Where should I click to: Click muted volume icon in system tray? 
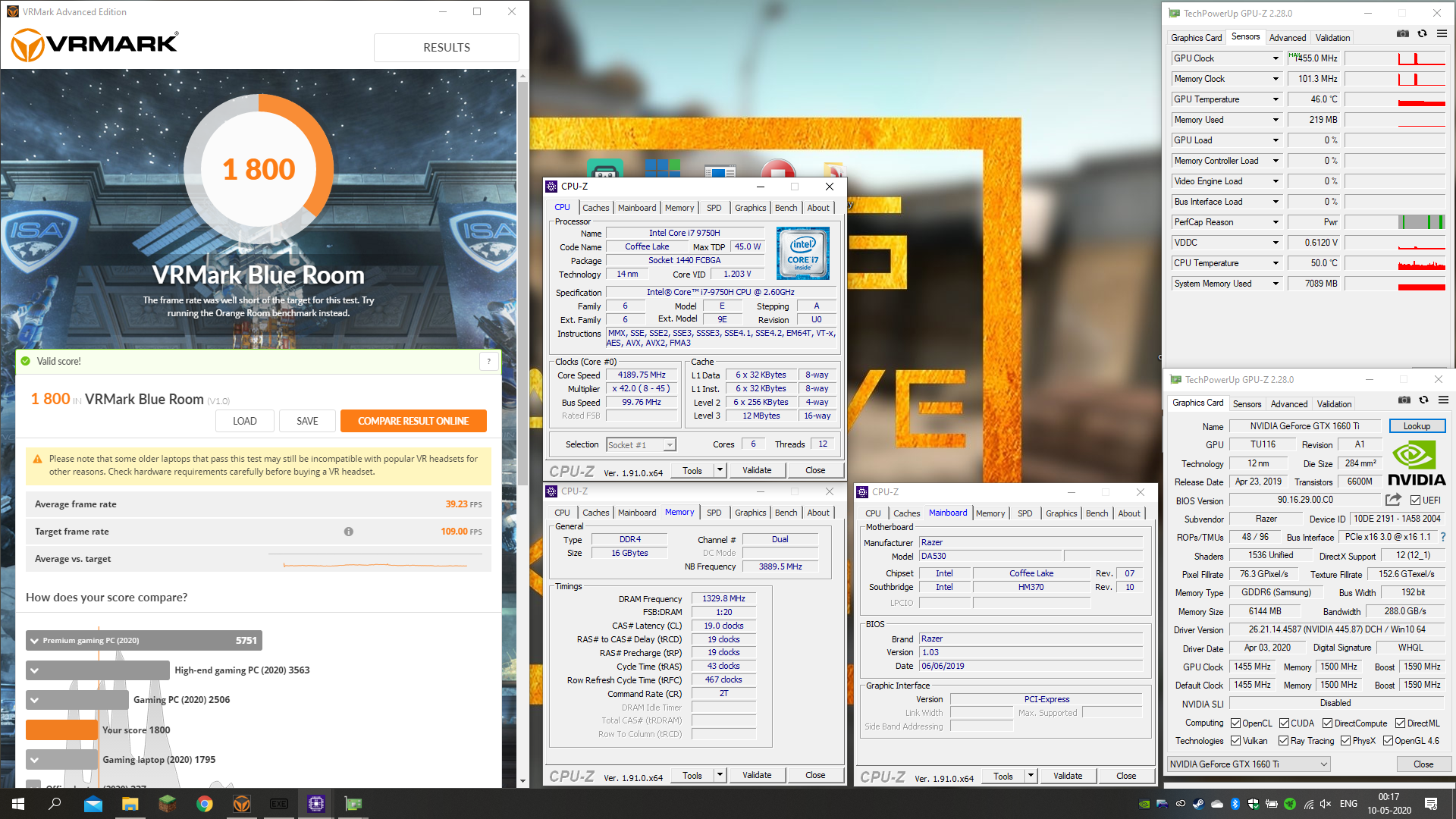[x=1326, y=804]
